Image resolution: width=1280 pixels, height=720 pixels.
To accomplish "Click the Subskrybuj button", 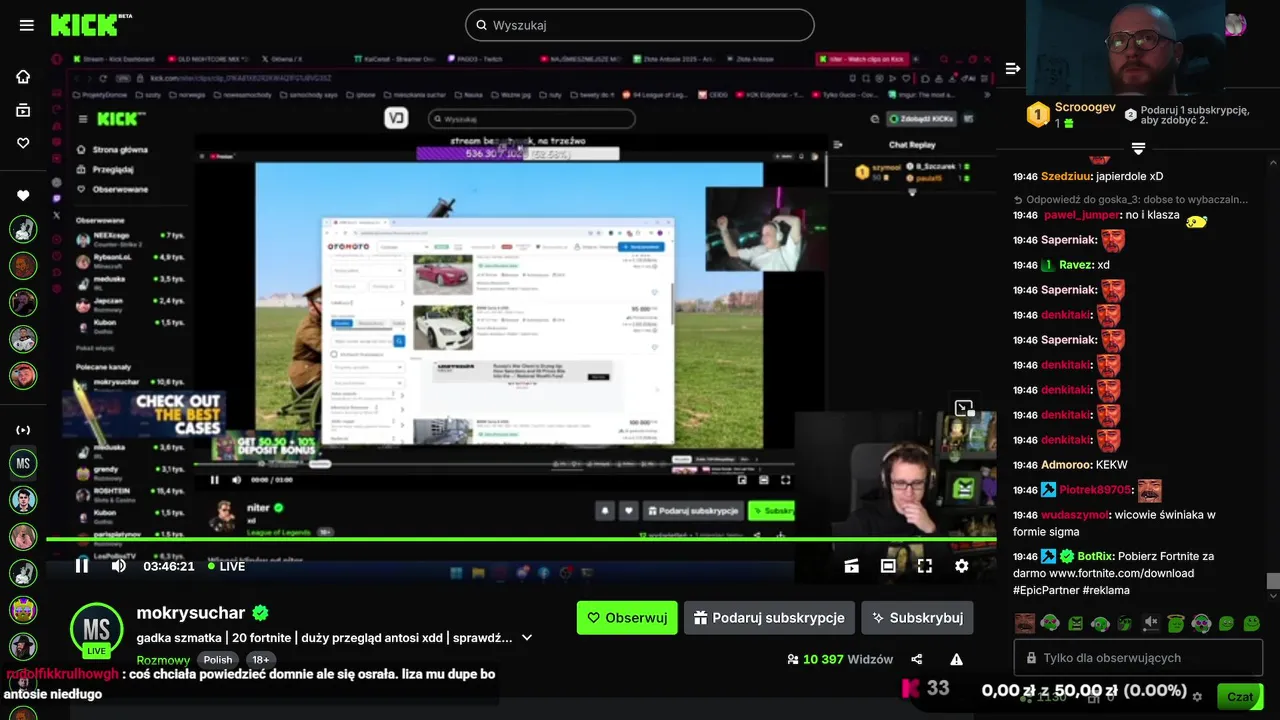I will pos(917,618).
